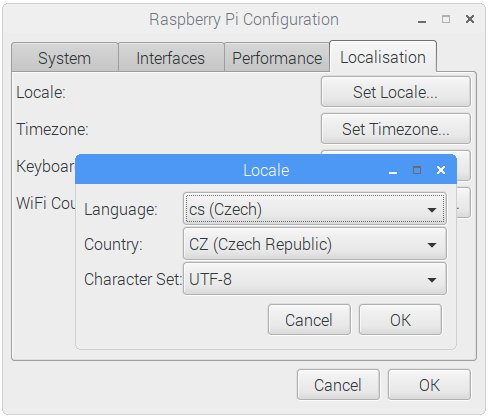Image resolution: width=490 pixels, height=418 pixels.
Task: Click the Set Locale... button
Action: pos(396,92)
